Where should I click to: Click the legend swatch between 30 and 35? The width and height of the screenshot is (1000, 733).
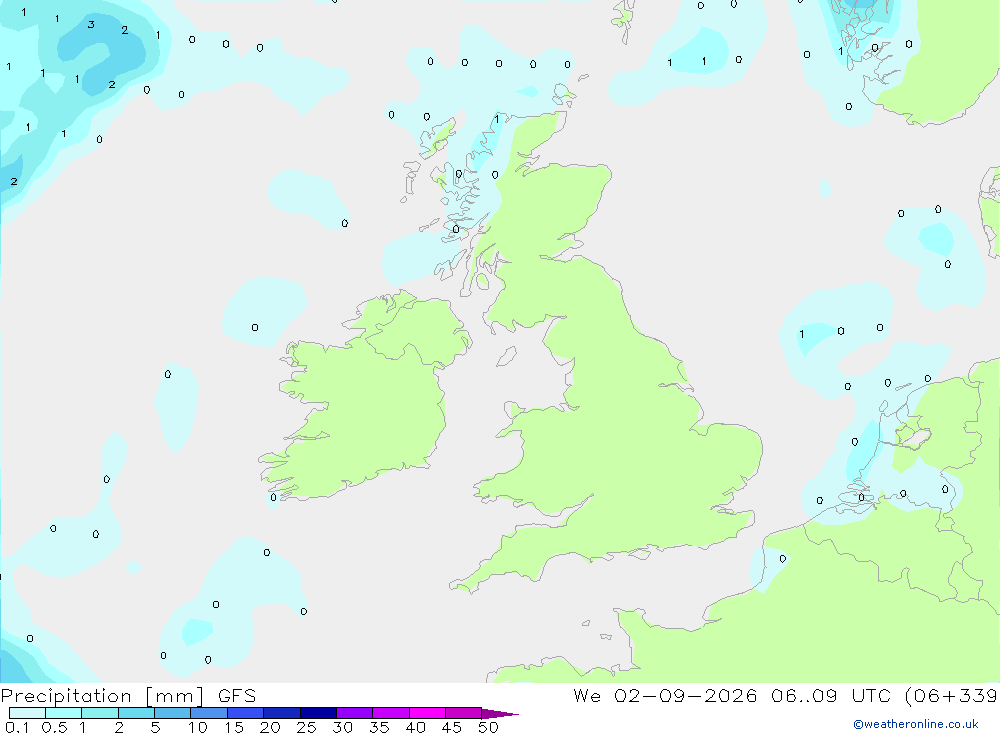click(355, 713)
